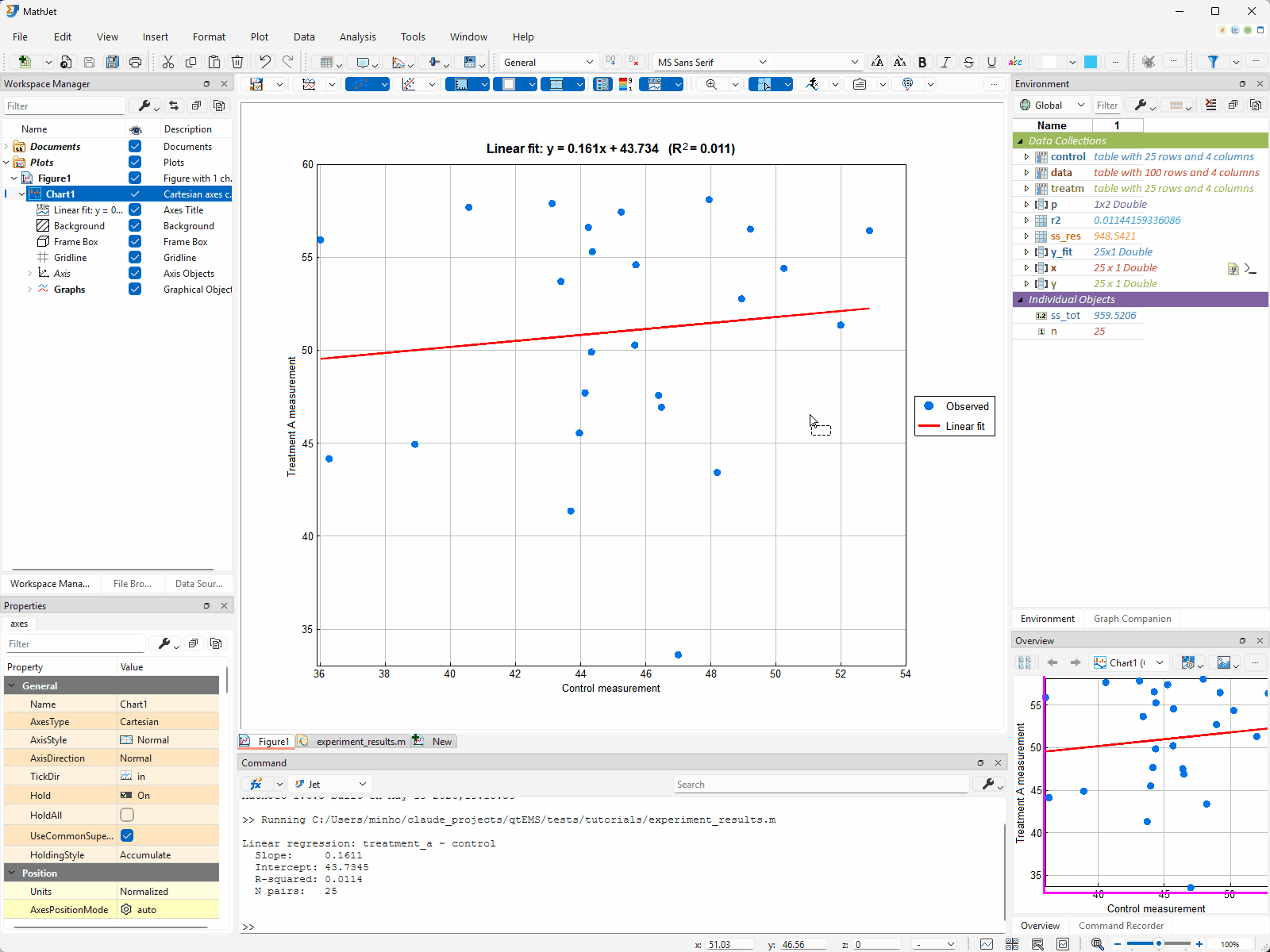Undo the last action
This screenshot has width=1270, height=952.
click(x=265, y=62)
